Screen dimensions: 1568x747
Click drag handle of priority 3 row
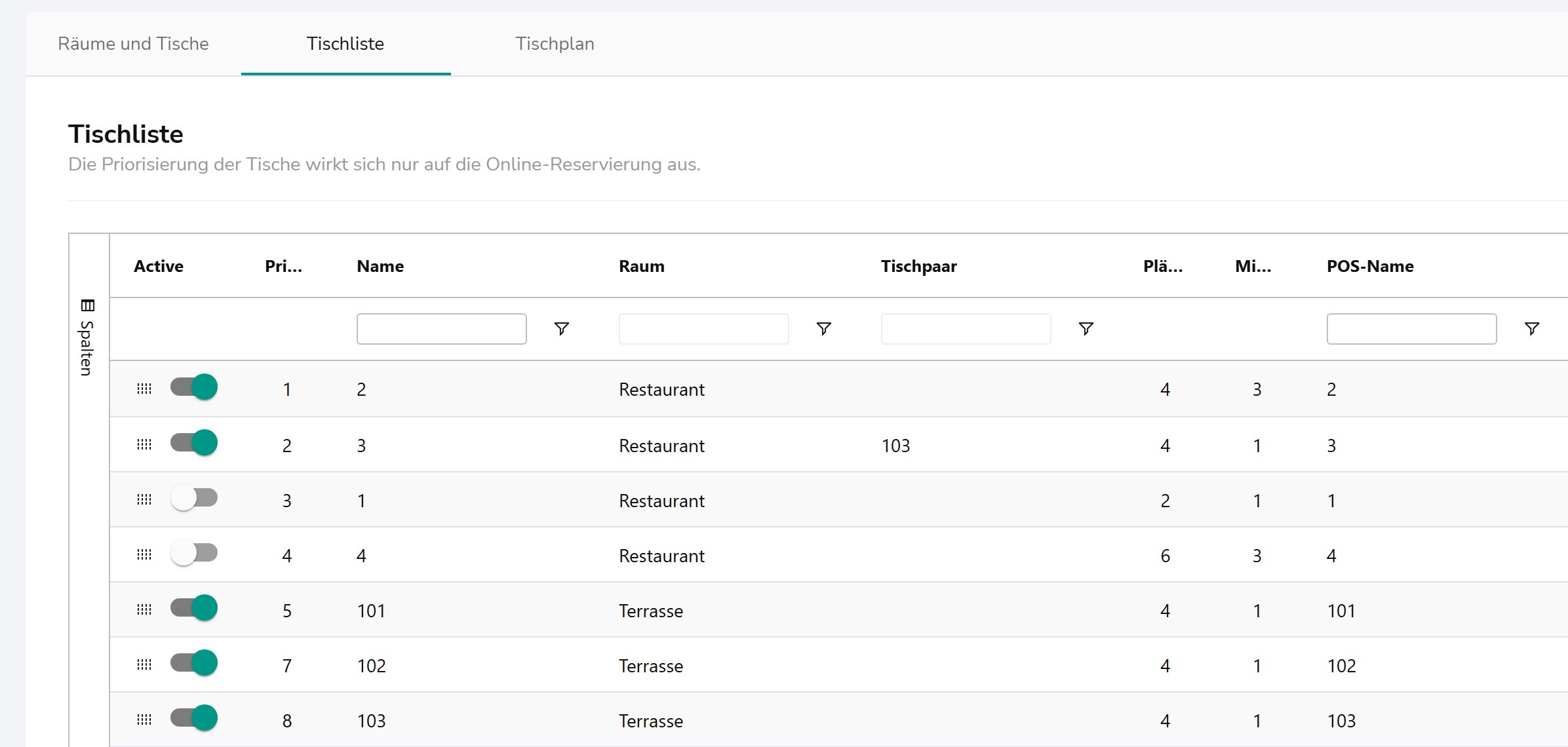click(144, 499)
